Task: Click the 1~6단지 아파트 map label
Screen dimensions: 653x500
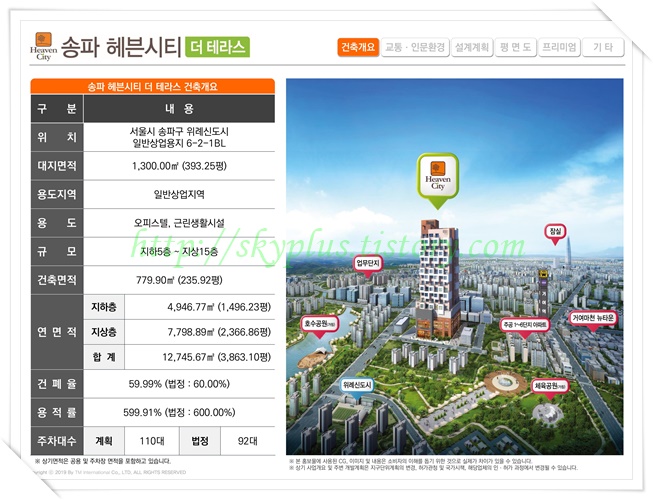Action: pos(525,327)
